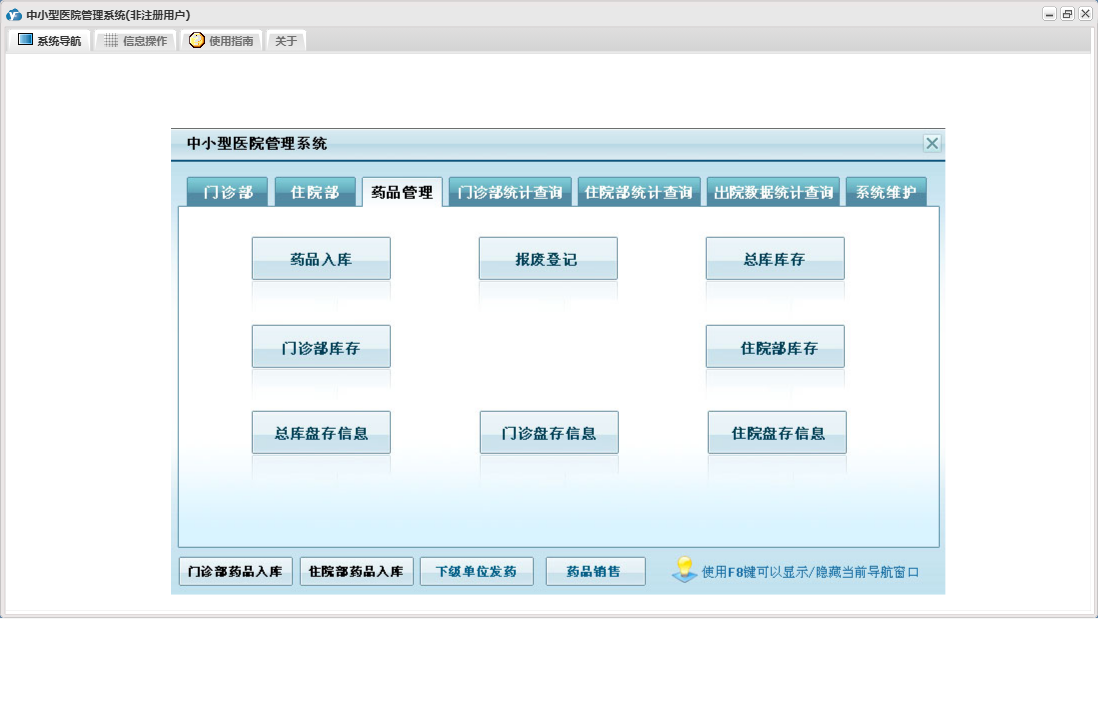Minimize the main application window
The image size is (1098, 716).
pos(1049,14)
